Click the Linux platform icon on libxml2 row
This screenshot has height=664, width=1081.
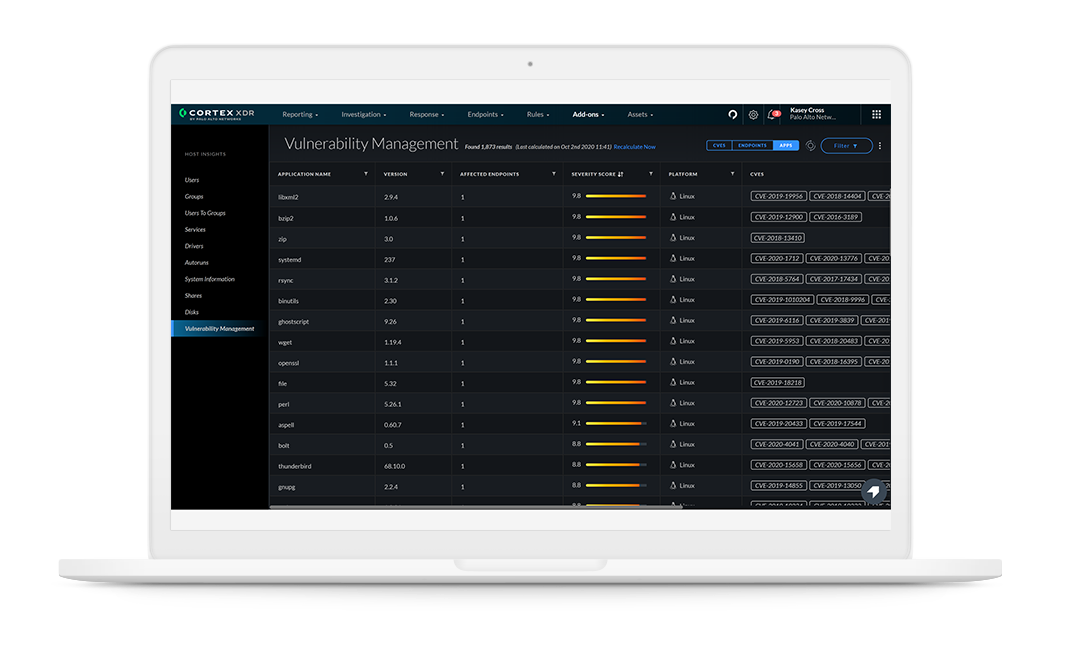[672, 196]
